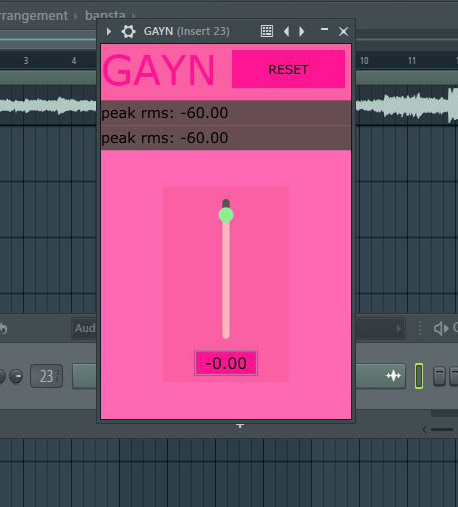Click the GAYN logo title
Image resolution: width=458 pixels, height=507 pixels.
(x=159, y=71)
